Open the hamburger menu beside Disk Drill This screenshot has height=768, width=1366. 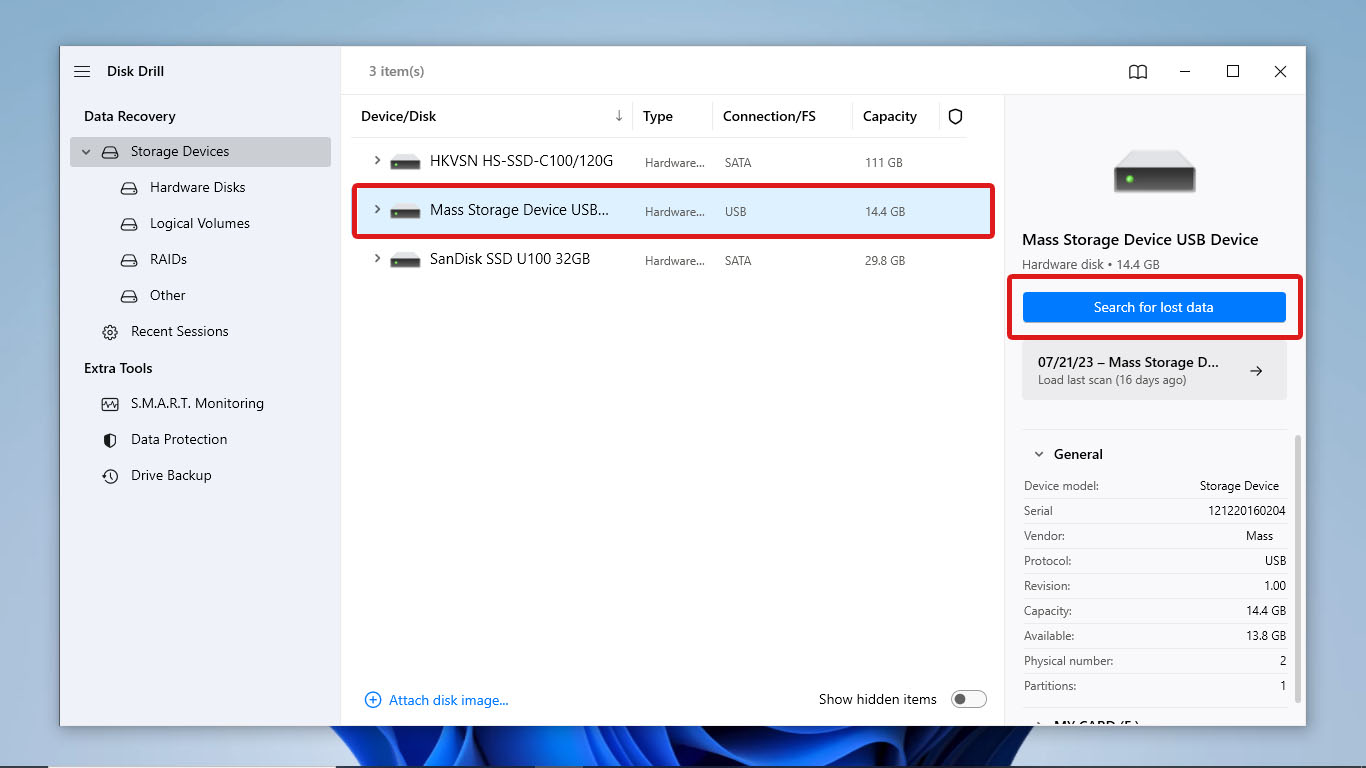coord(81,71)
